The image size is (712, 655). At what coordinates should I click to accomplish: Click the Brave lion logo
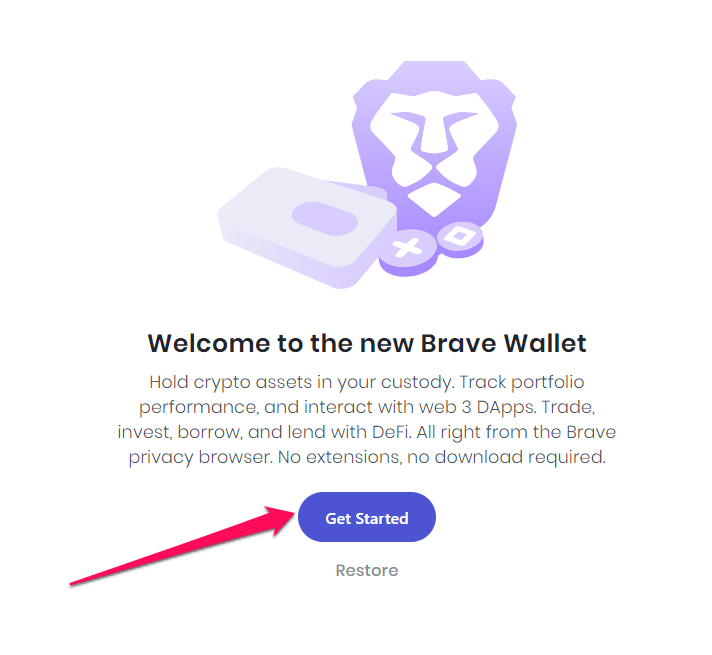(x=434, y=140)
